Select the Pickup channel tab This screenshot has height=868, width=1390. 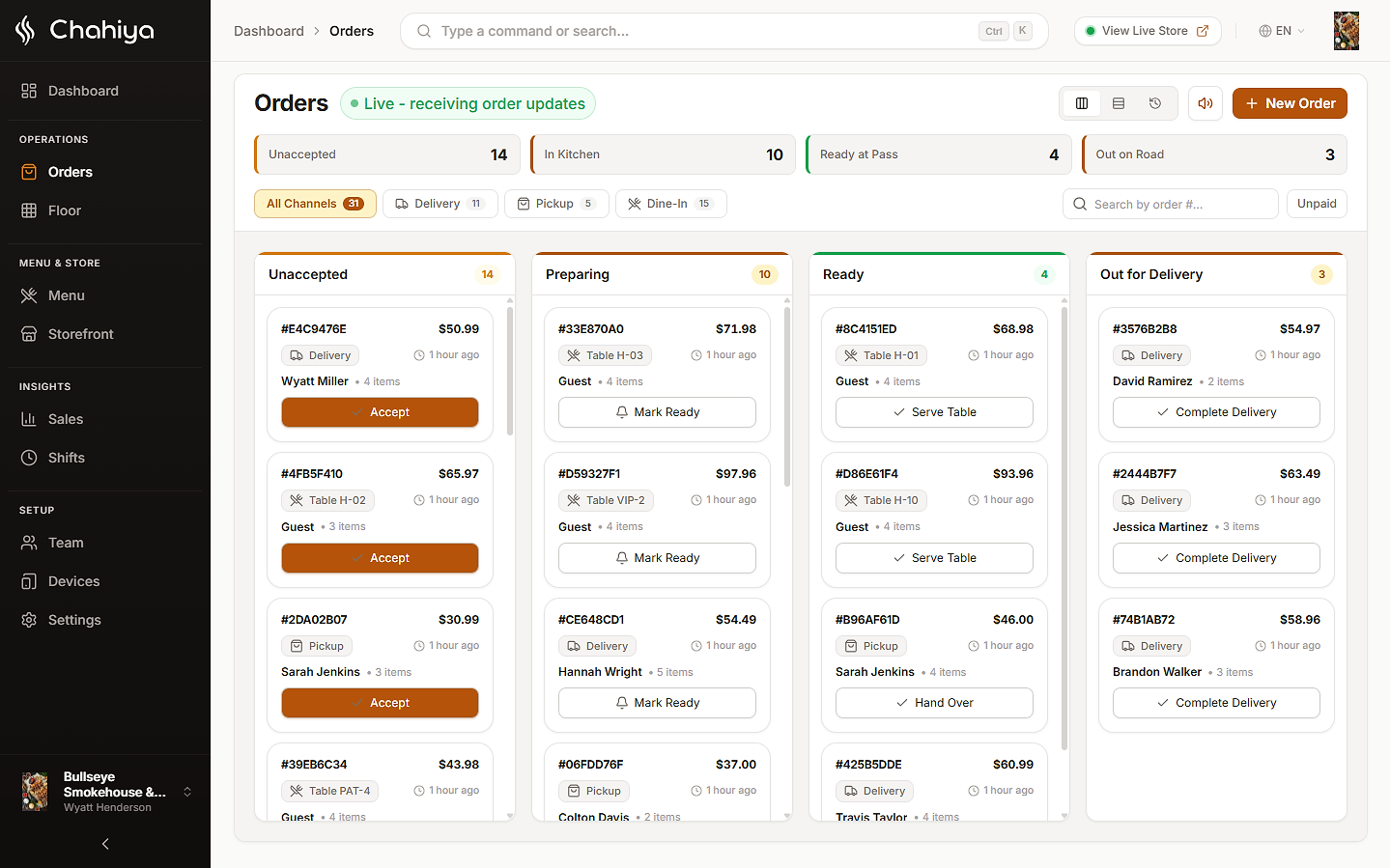click(x=556, y=204)
